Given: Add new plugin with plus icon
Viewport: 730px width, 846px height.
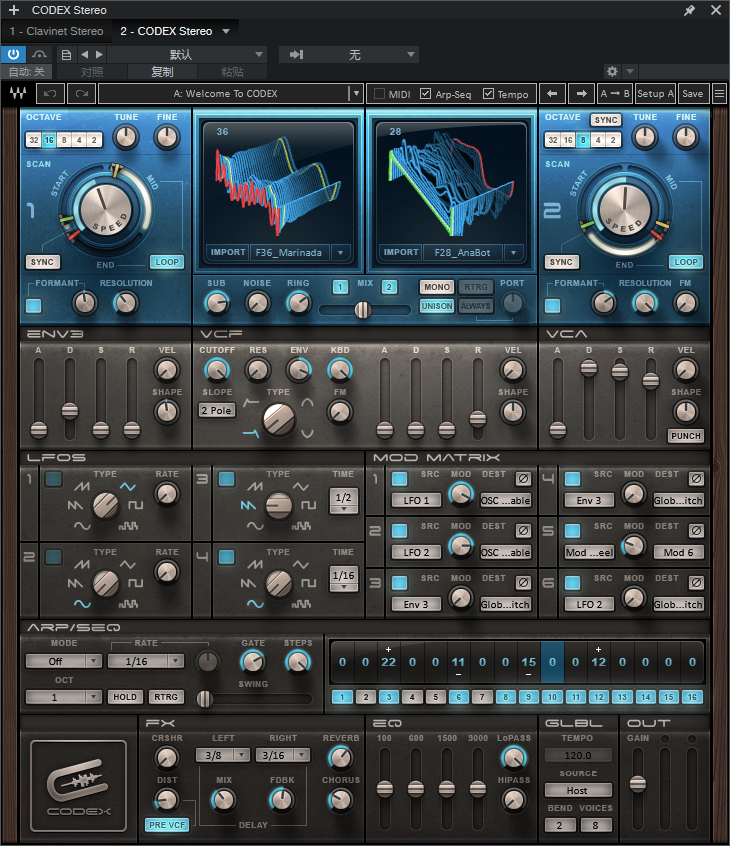Looking at the screenshot, I should click(14, 10).
